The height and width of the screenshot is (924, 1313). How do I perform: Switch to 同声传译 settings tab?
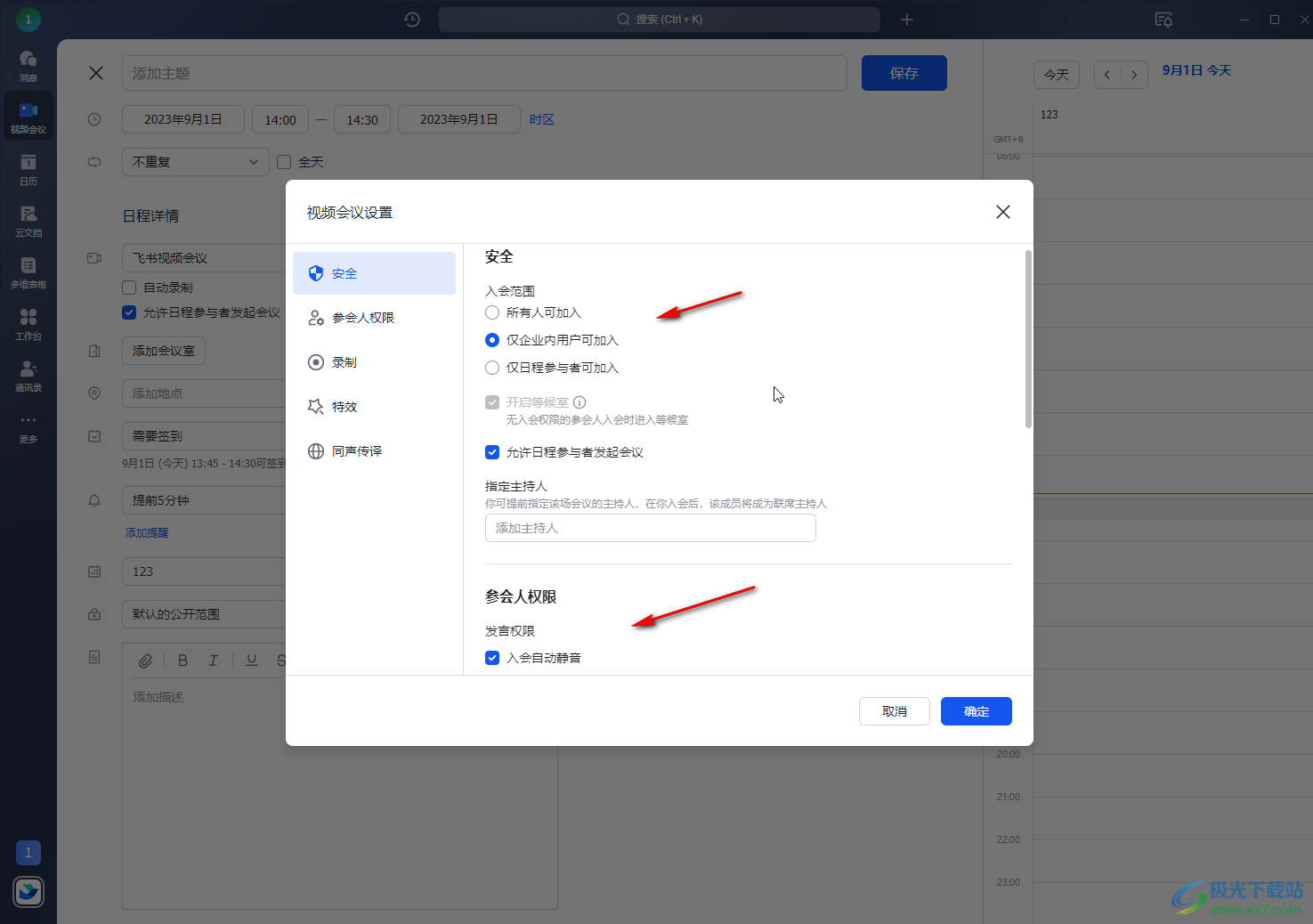374,451
